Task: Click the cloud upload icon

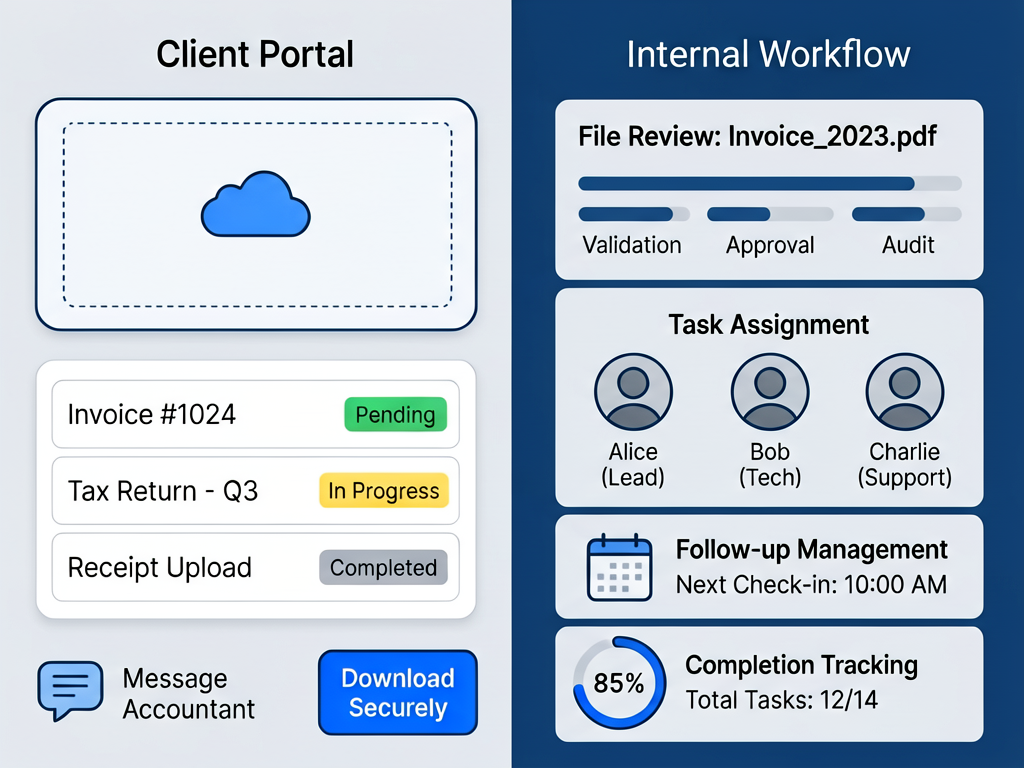Action: 256,204
